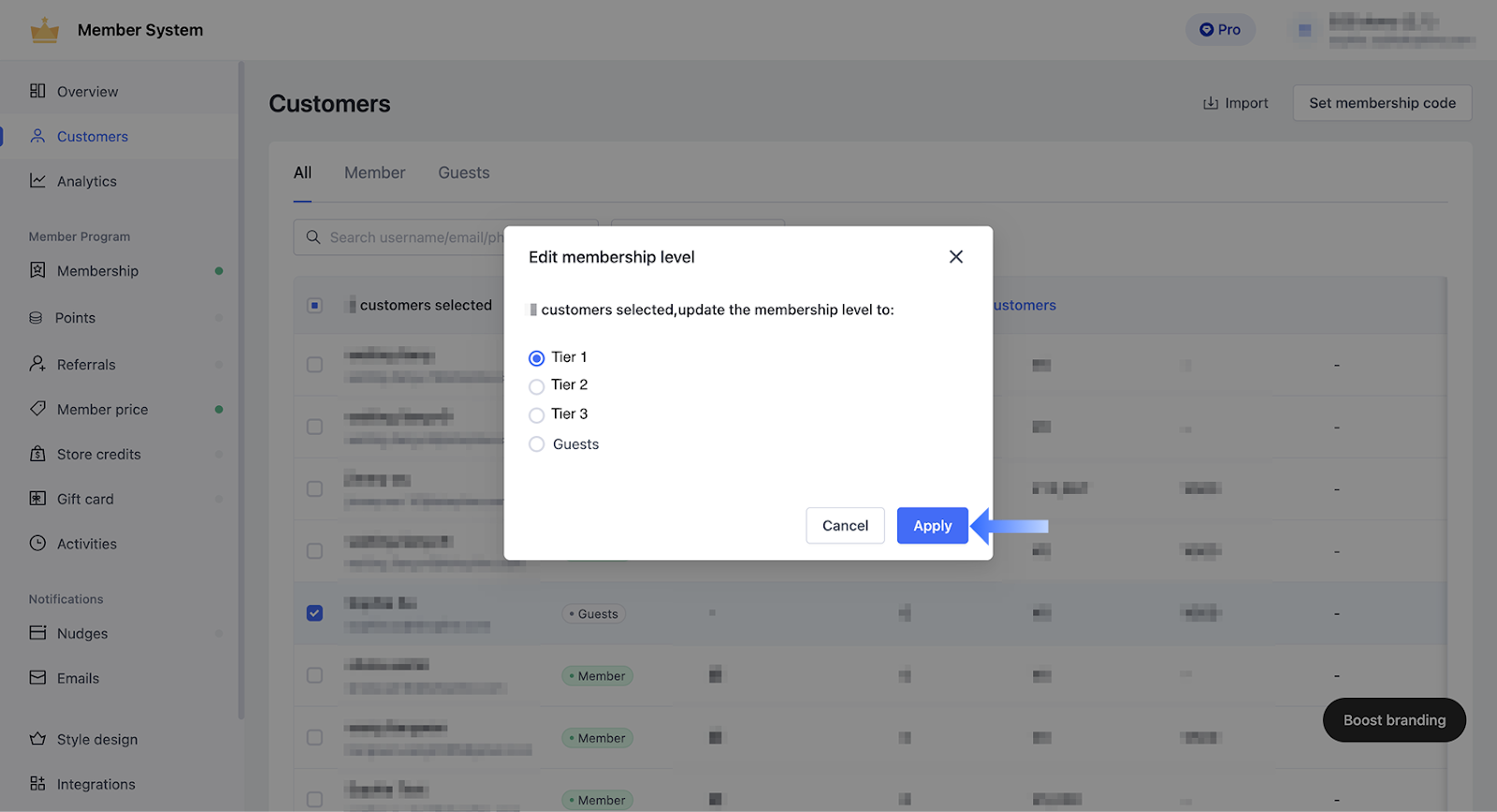This screenshot has height=812, width=1497.
Task: Click the Analytics chart icon
Action: (37, 181)
